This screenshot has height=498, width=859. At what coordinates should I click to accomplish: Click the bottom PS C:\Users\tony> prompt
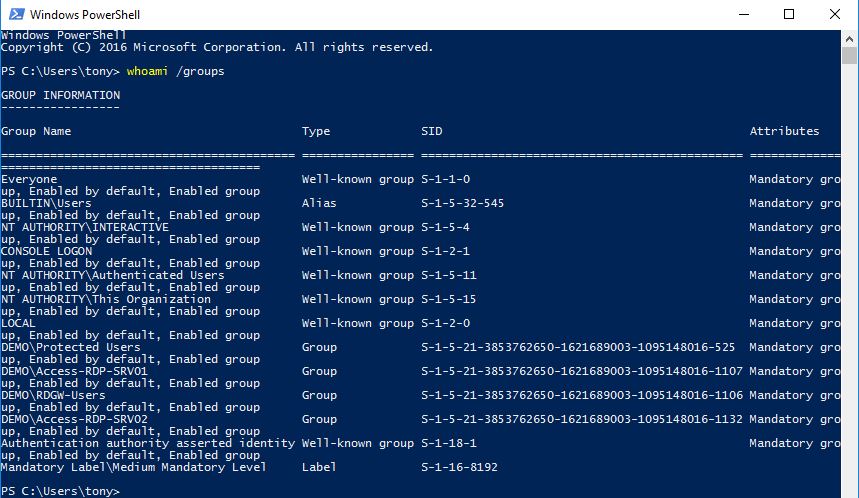(60, 491)
